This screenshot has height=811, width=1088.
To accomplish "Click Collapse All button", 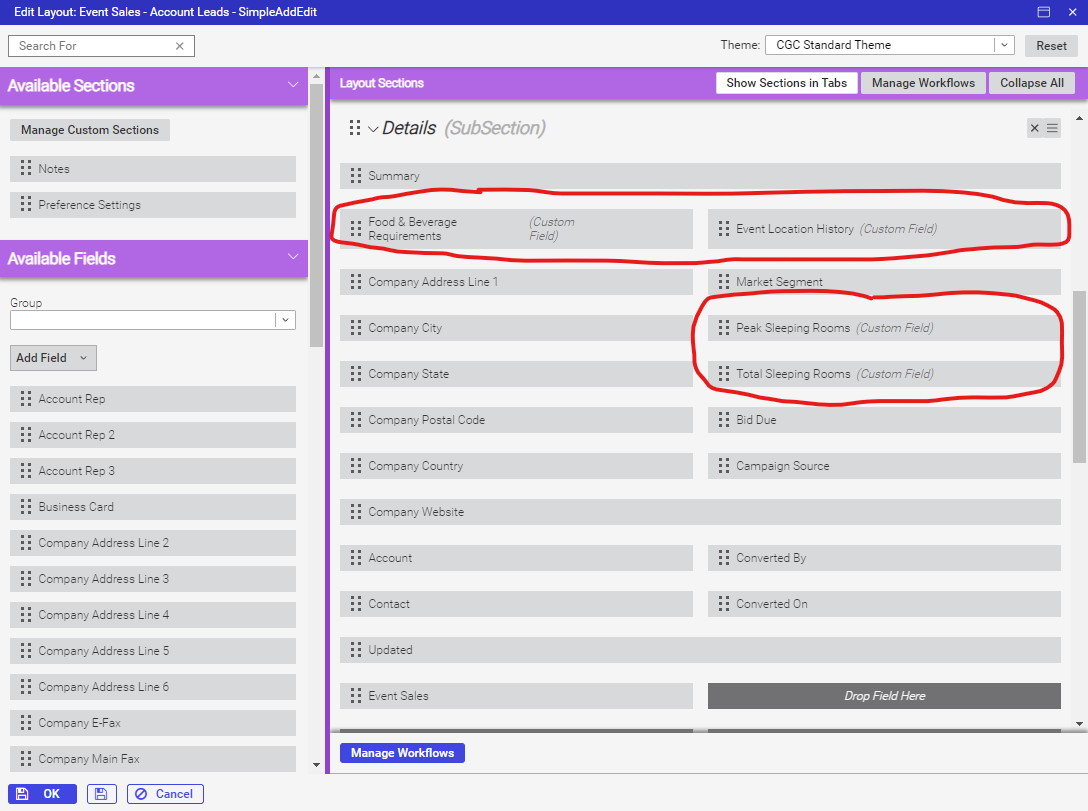I will tap(1032, 83).
